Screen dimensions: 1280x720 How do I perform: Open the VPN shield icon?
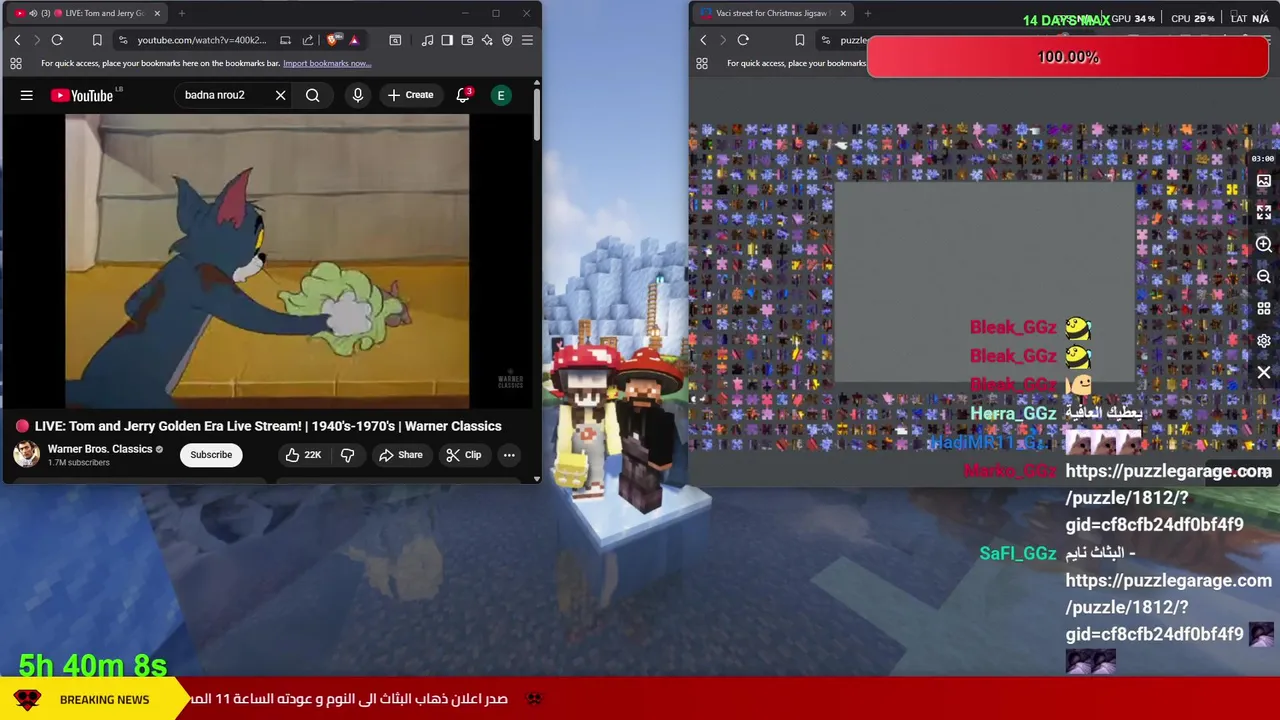pos(507,40)
